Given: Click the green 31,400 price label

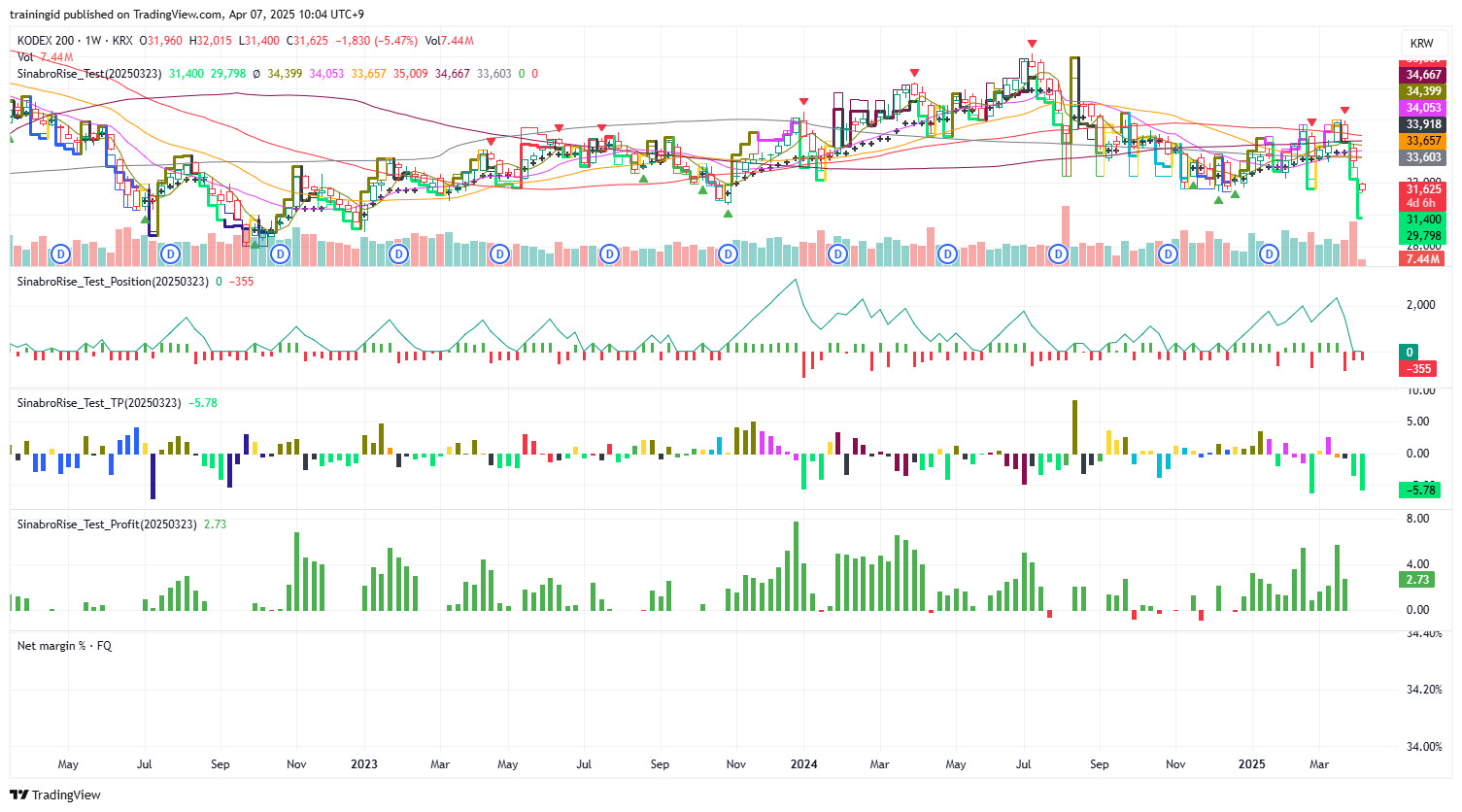Looking at the screenshot, I should [x=1423, y=220].
